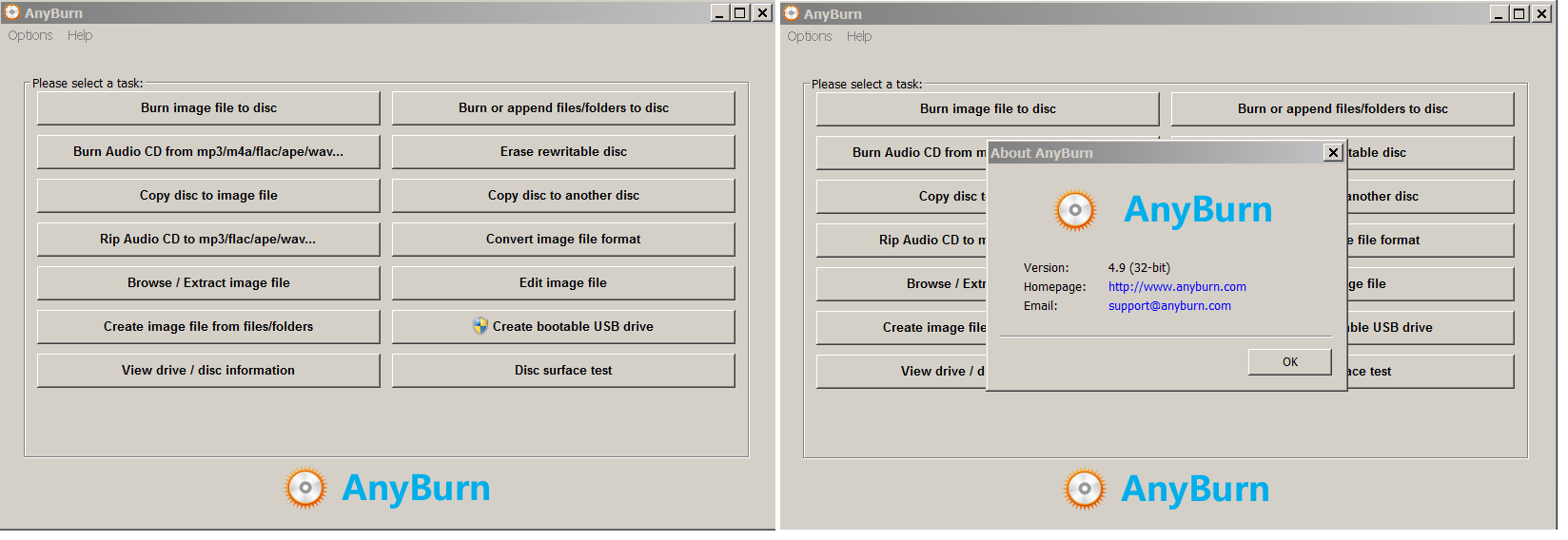Click AnyBurn disc icon in left window title bar
The width and height of the screenshot is (1568, 540).
tap(11, 12)
